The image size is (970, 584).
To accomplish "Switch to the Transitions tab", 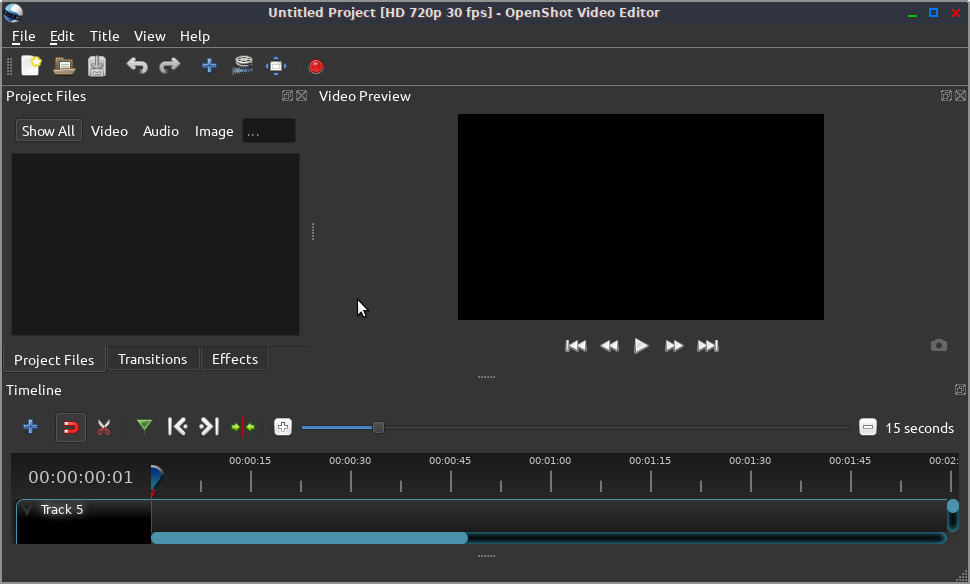I will point(152,359).
